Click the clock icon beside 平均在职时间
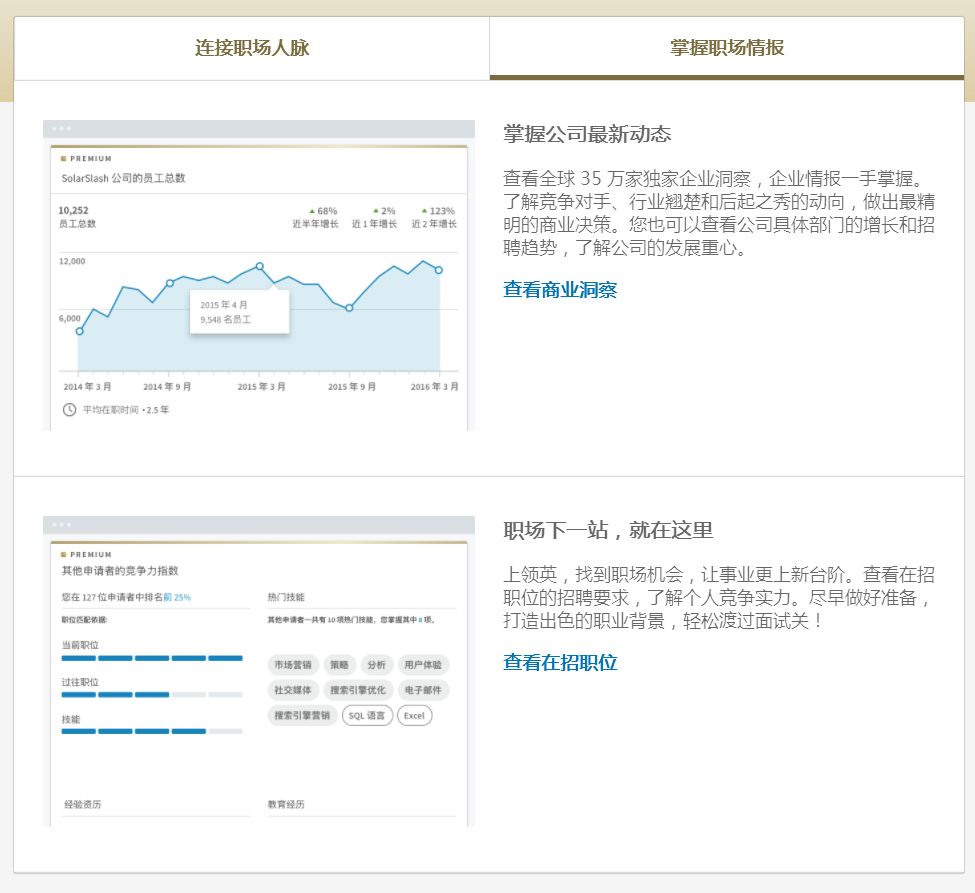975x893 pixels. pyautogui.click(x=69, y=410)
